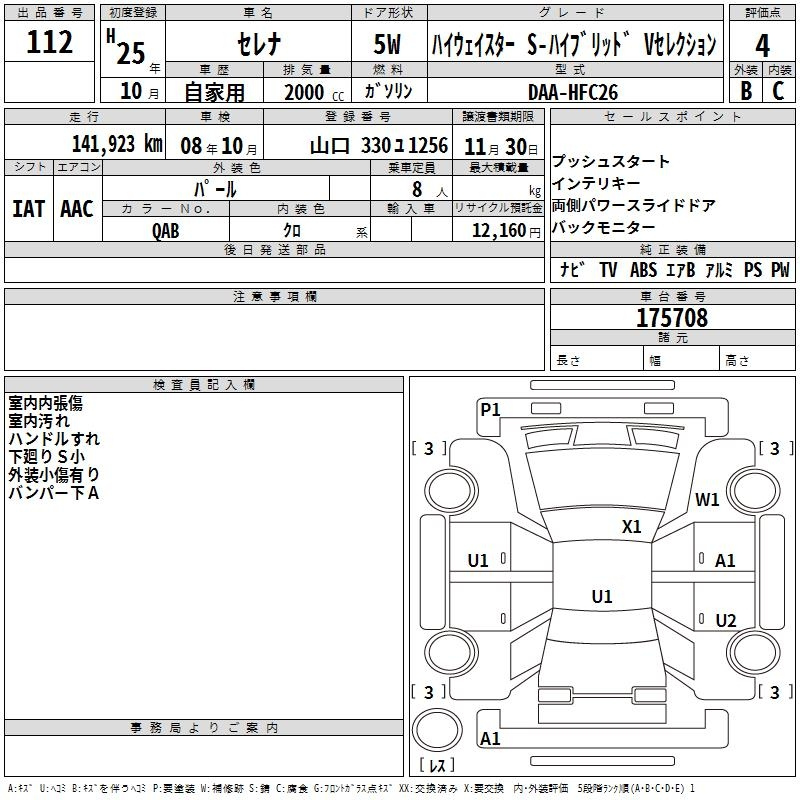Click the color number QAB
This screenshot has width=800, height=800.
click(x=166, y=230)
